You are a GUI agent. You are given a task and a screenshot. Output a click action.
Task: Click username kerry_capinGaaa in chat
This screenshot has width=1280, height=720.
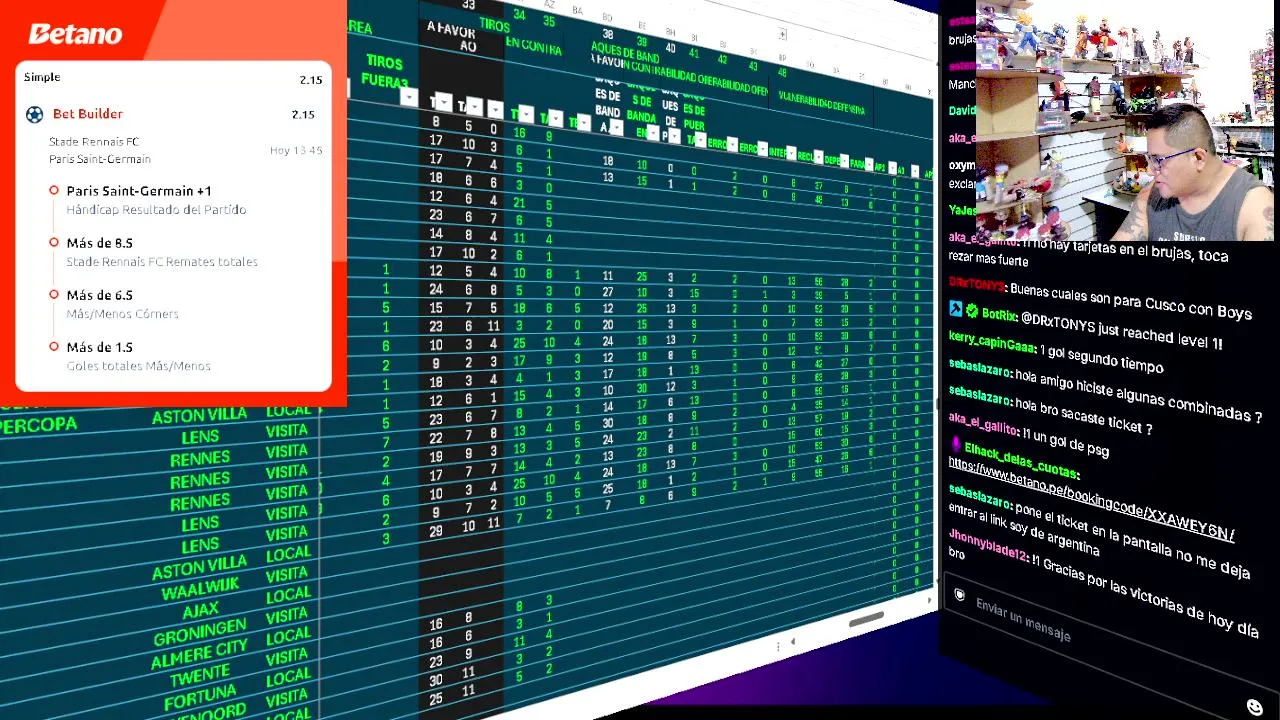click(992, 342)
